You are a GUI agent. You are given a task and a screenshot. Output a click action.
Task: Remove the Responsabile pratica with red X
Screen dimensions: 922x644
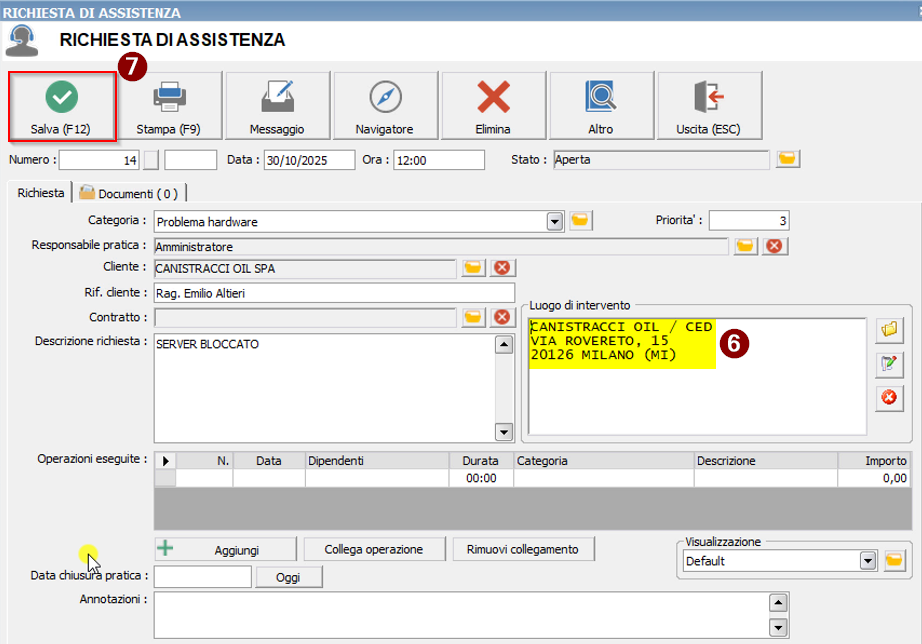click(x=773, y=246)
